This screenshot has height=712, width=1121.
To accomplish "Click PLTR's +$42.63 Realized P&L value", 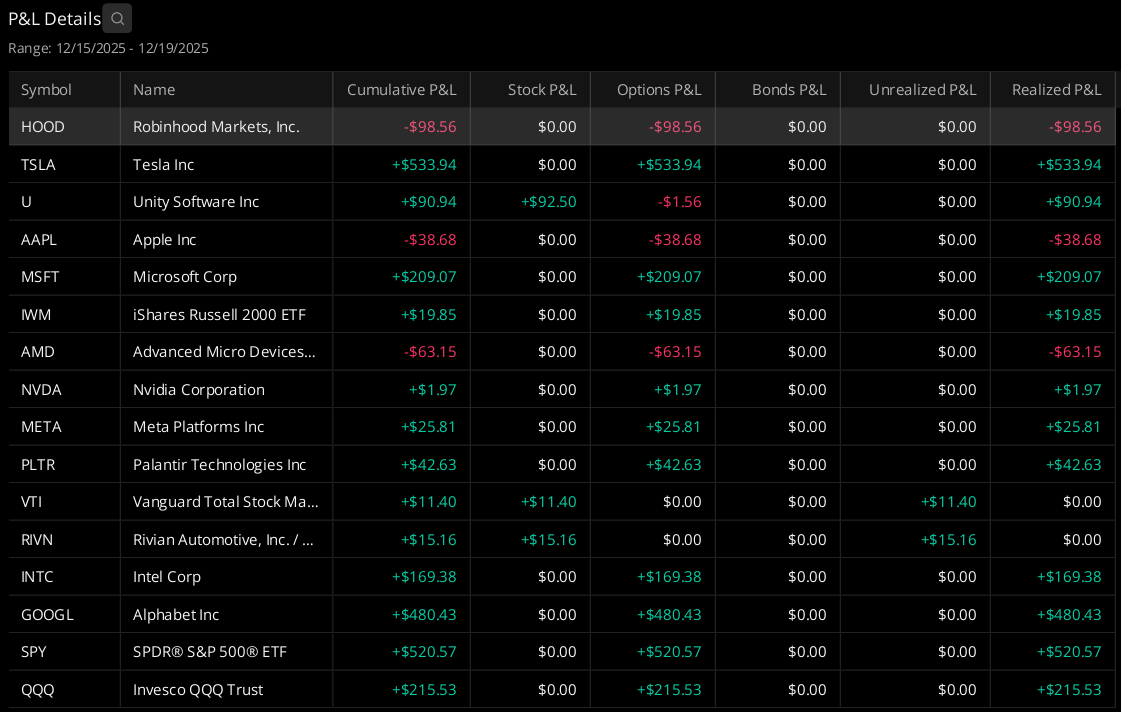I will click(x=1074, y=465).
